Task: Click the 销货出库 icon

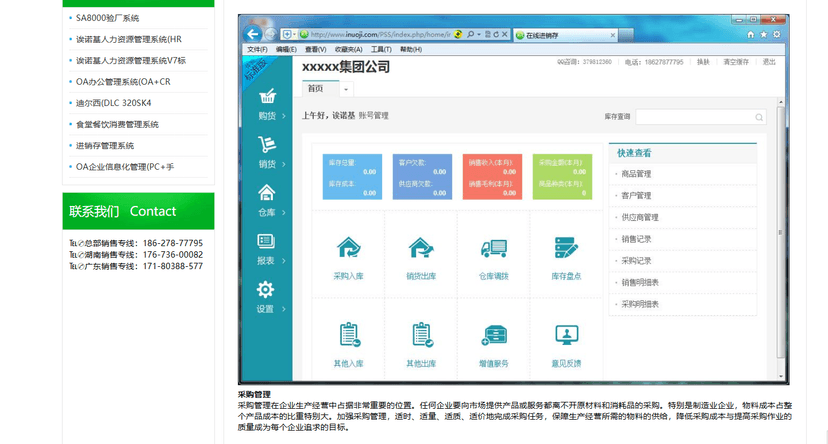Action: pyautogui.click(x=421, y=248)
